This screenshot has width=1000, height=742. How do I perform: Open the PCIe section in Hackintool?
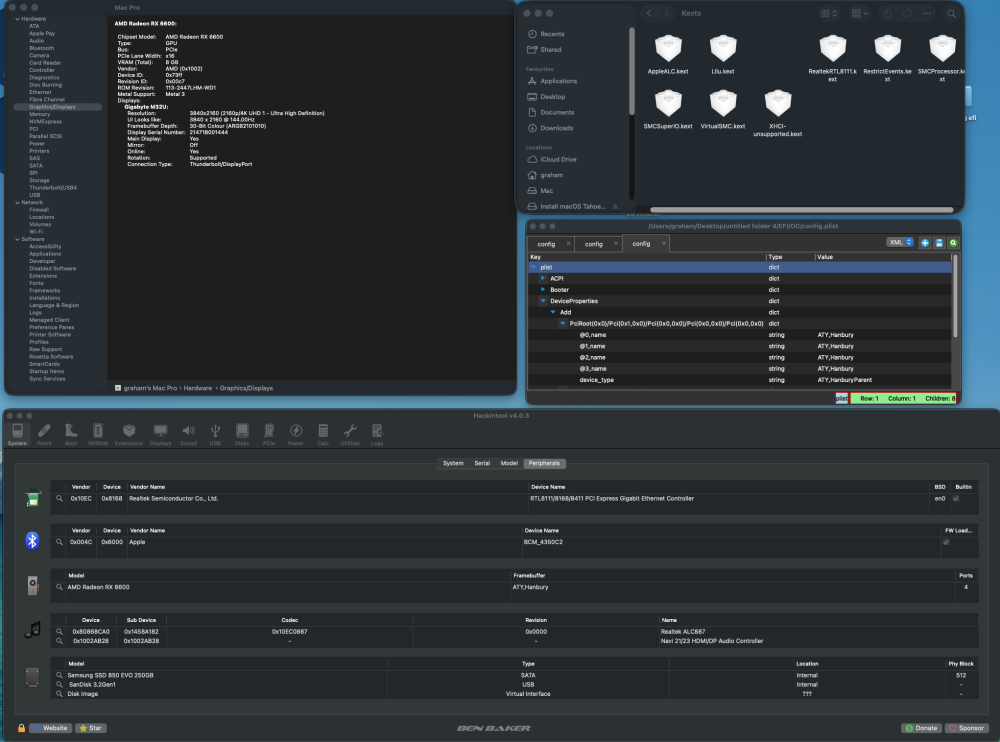click(x=268, y=434)
